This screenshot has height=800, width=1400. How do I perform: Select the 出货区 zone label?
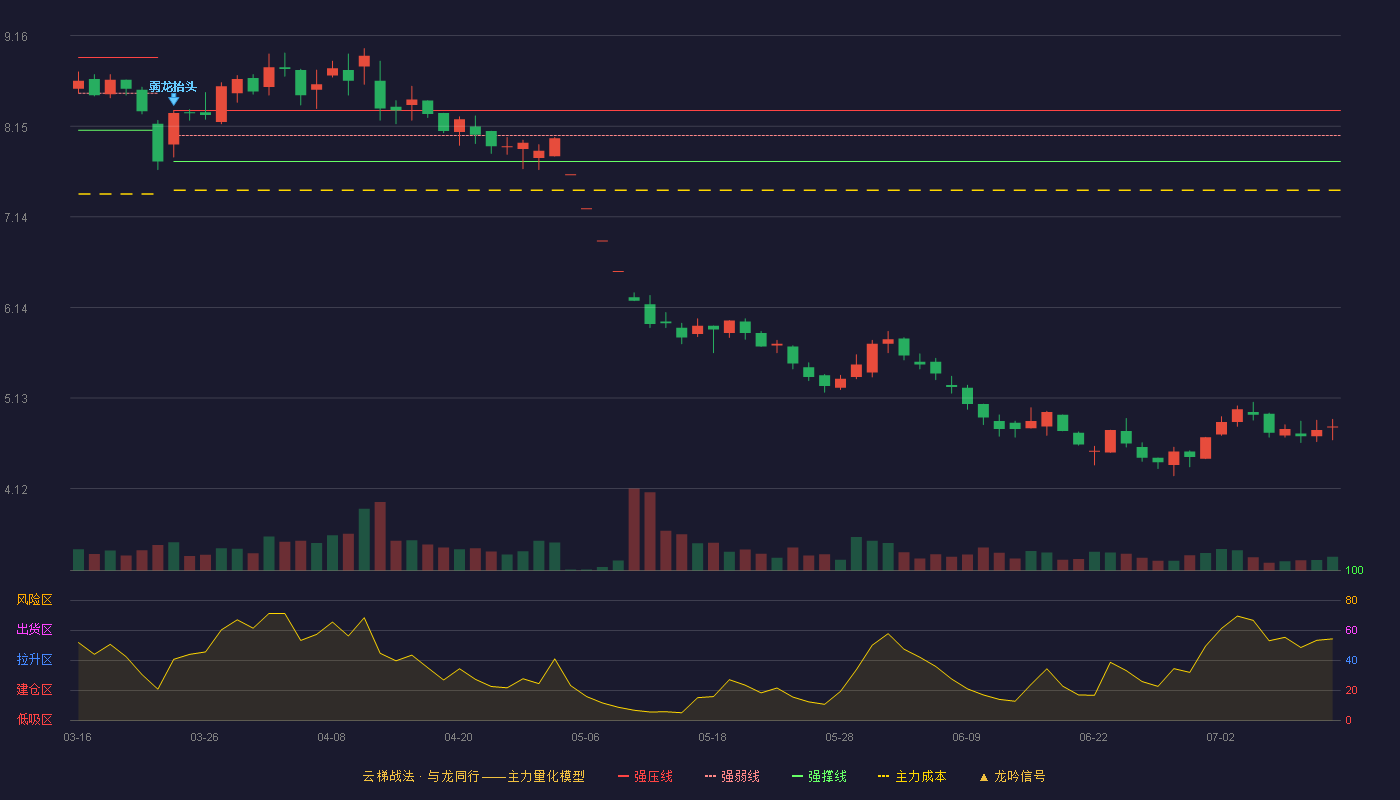click(34, 630)
